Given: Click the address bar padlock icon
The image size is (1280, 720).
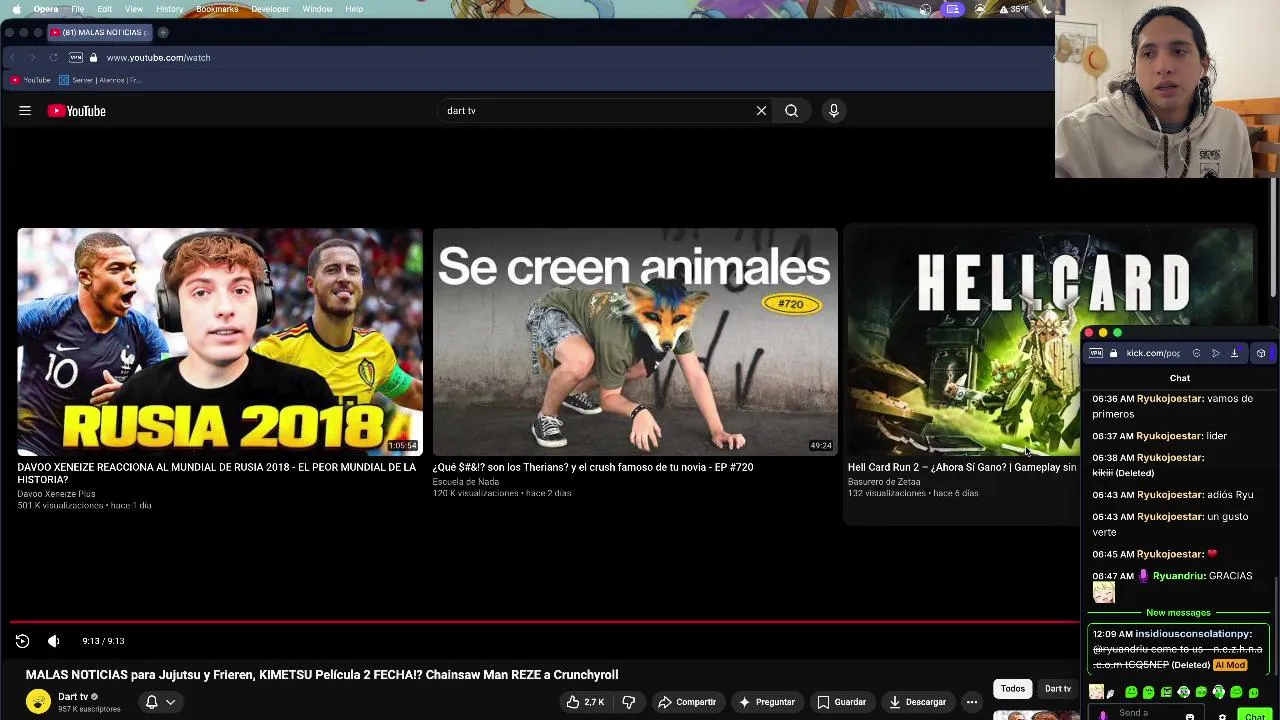Looking at the screenshot, I should (94, 58).
